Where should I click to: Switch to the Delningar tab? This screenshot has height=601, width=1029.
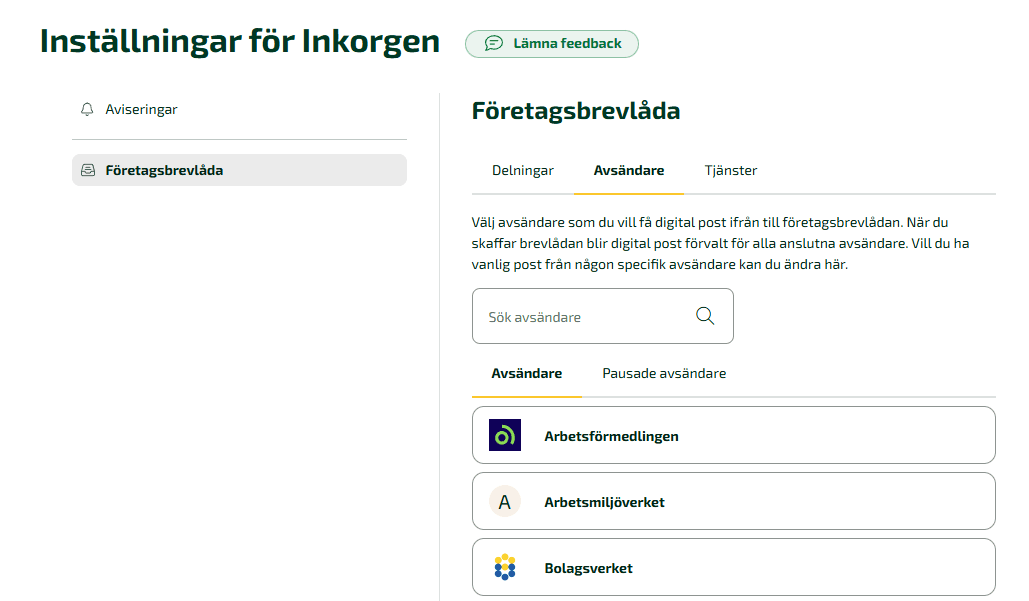coord(522,170)
